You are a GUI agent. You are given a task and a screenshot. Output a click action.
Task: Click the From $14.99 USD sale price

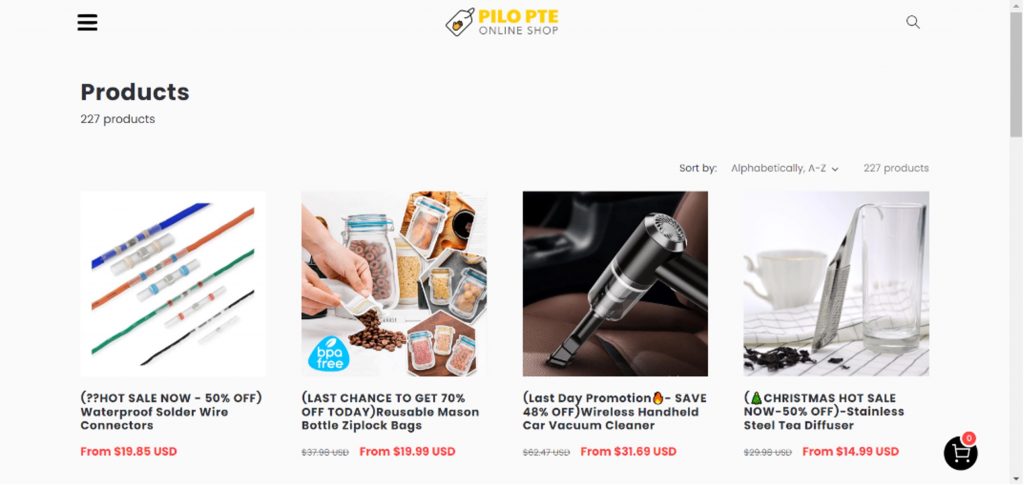pos(850,451)
